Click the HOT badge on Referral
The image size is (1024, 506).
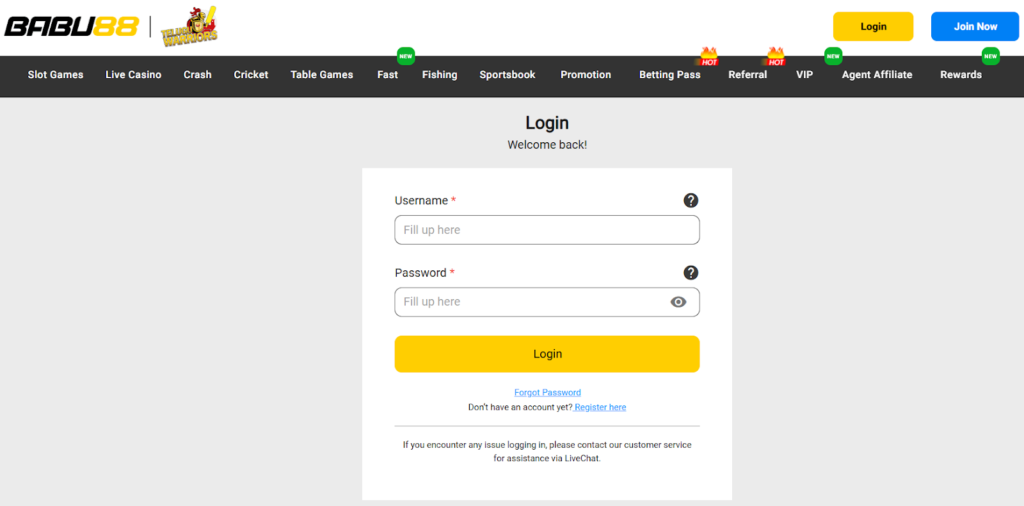tap(775, 56)
